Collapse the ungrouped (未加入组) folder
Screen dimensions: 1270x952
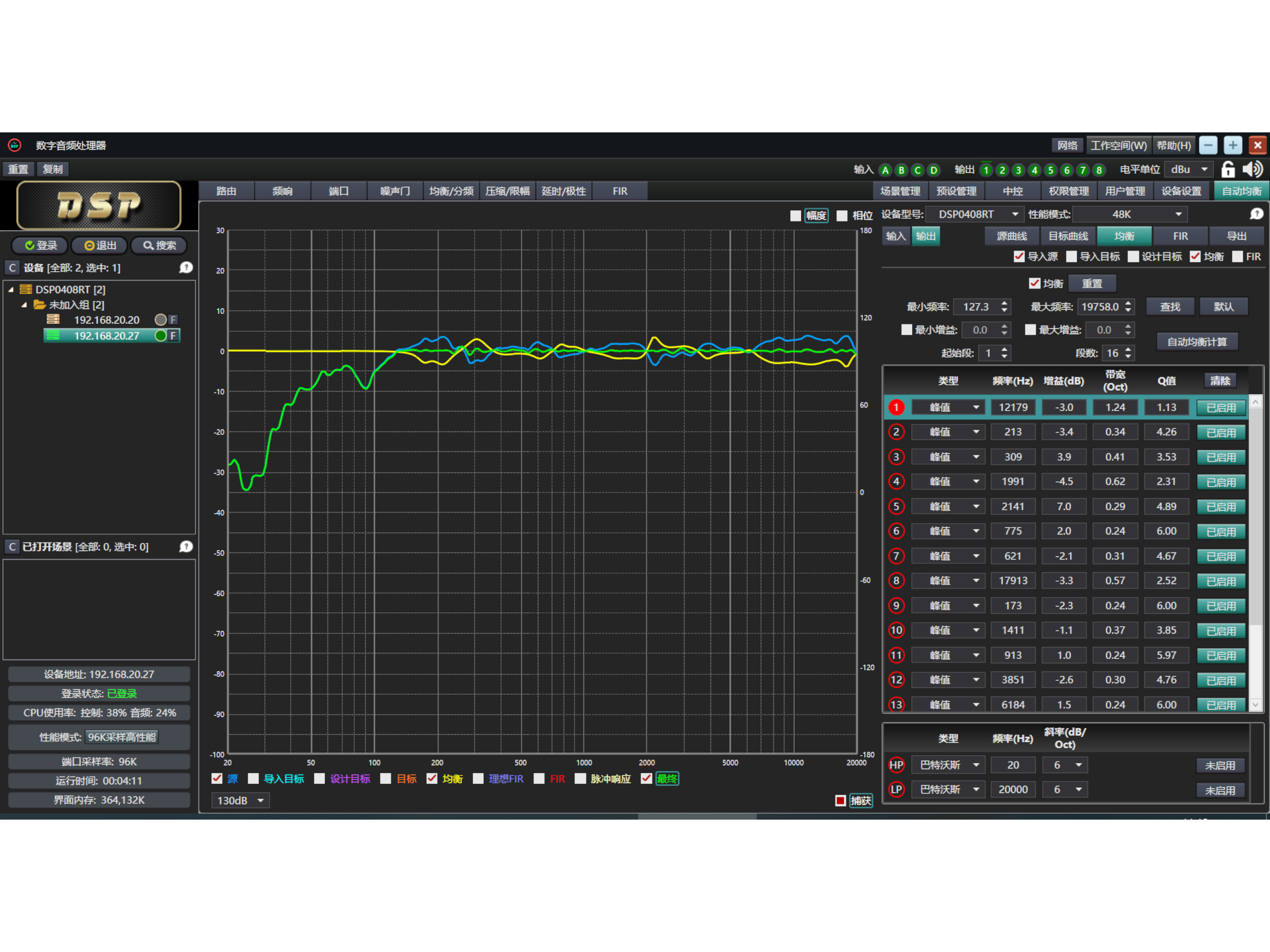[x=24, y=305]
